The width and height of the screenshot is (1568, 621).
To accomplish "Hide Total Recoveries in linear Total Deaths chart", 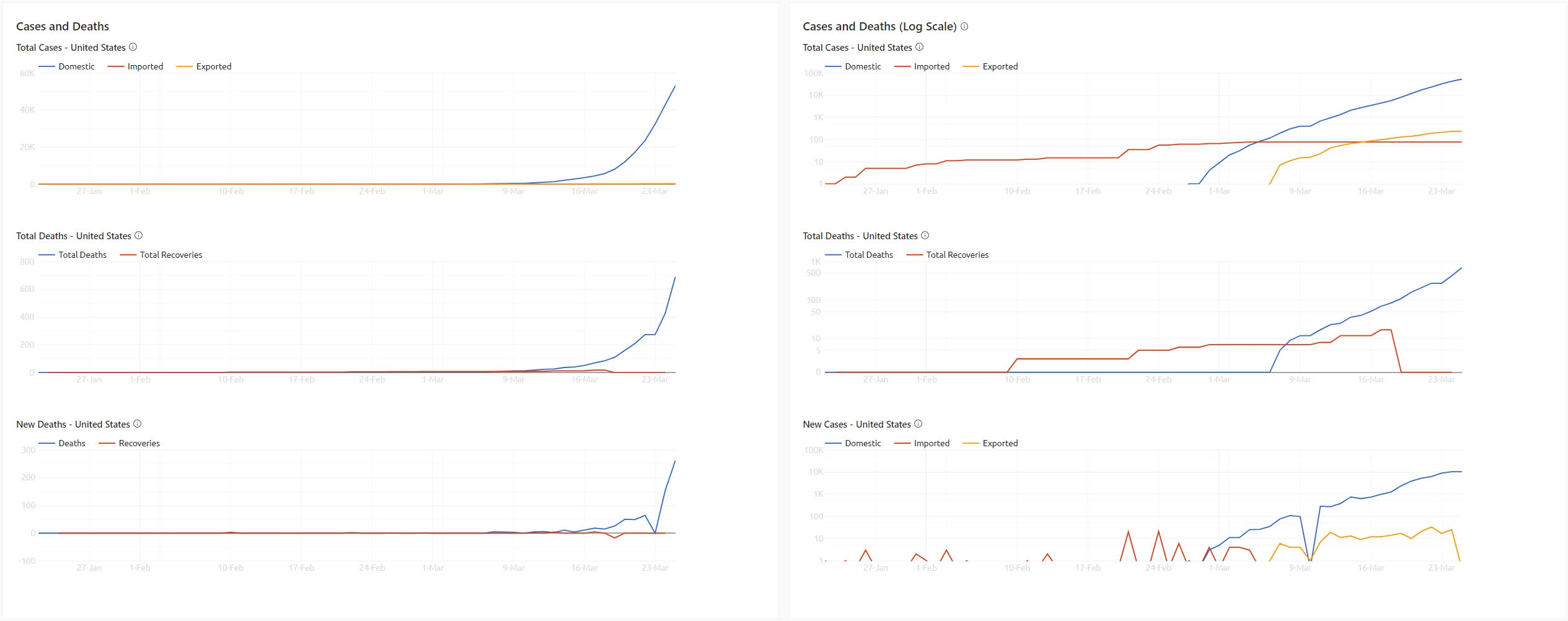I will point(170,255).
